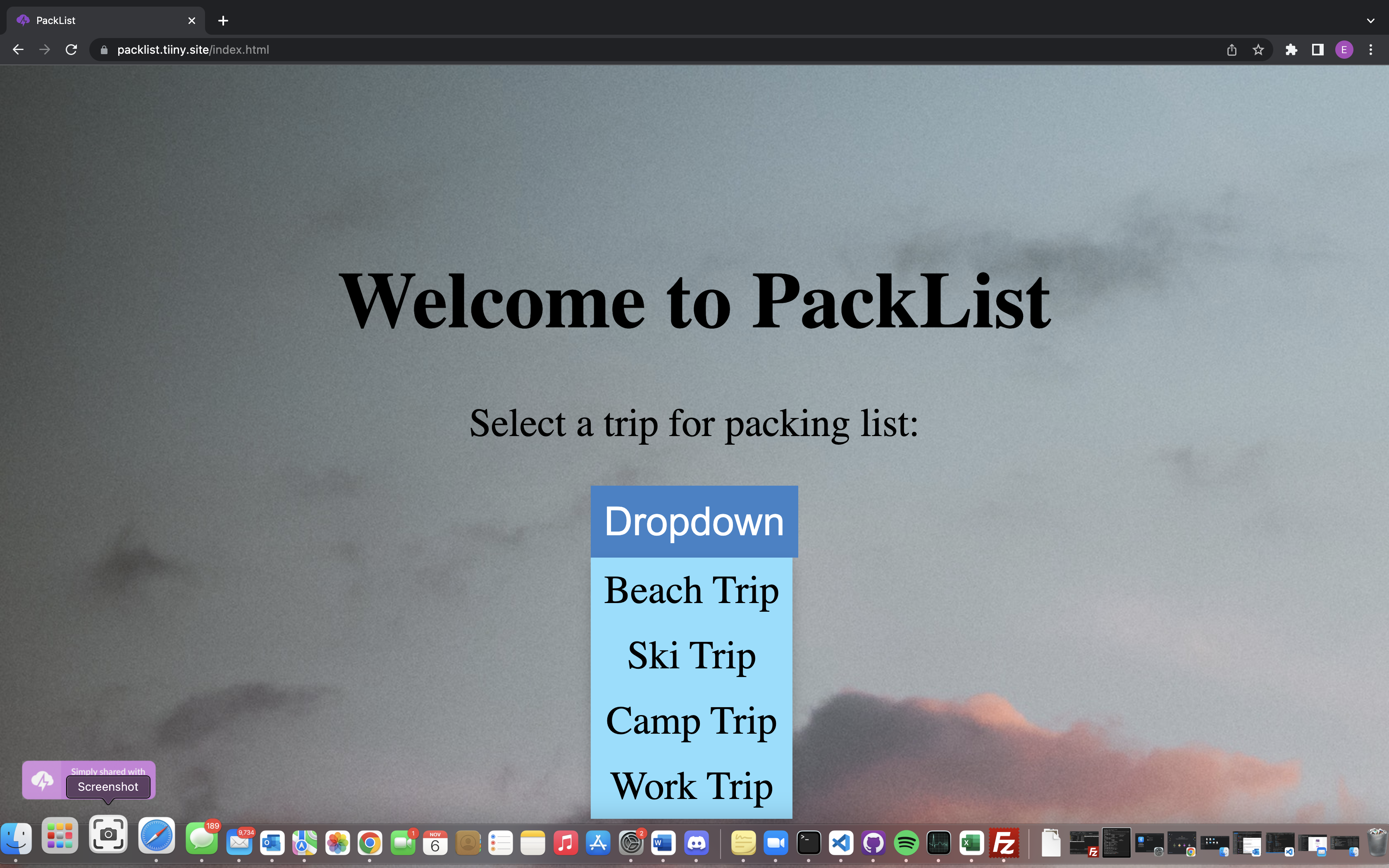This screenshot has width=1389, height=868.
Task: Open a new browser tab
Action: click(x=223, y=21)
